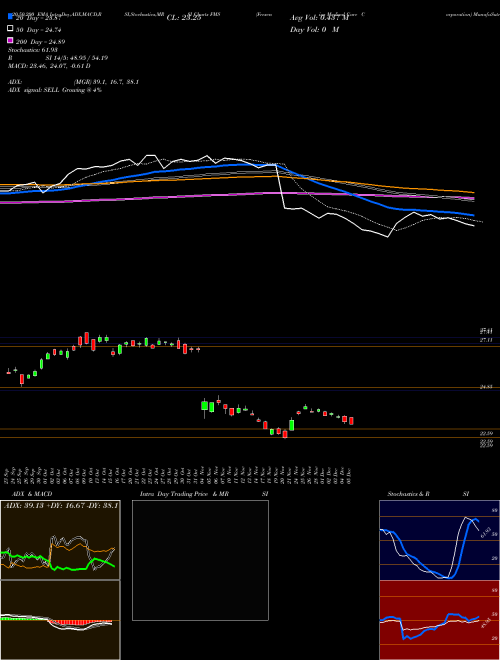Click the empty intraday chart box

[200, 560]
